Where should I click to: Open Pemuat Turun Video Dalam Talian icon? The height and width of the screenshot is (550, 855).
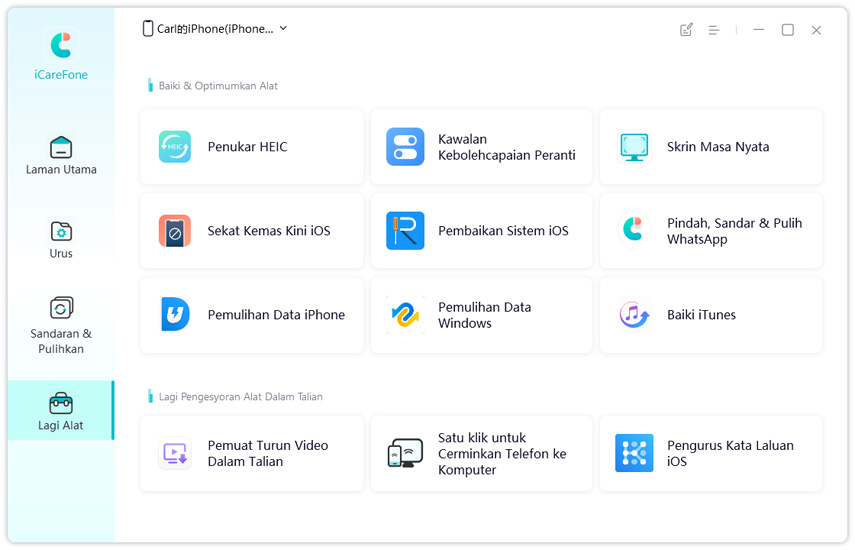point(175,454)
